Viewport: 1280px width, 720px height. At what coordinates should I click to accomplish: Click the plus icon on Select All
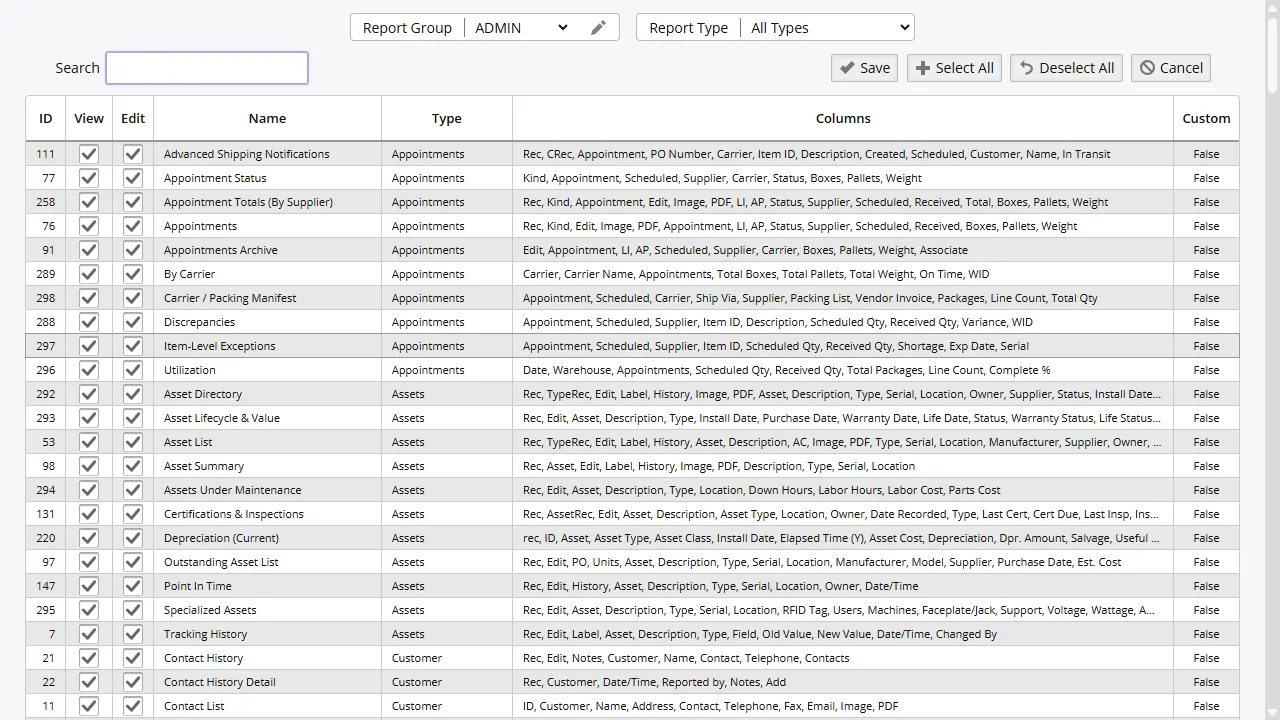[x=922, y=67]
